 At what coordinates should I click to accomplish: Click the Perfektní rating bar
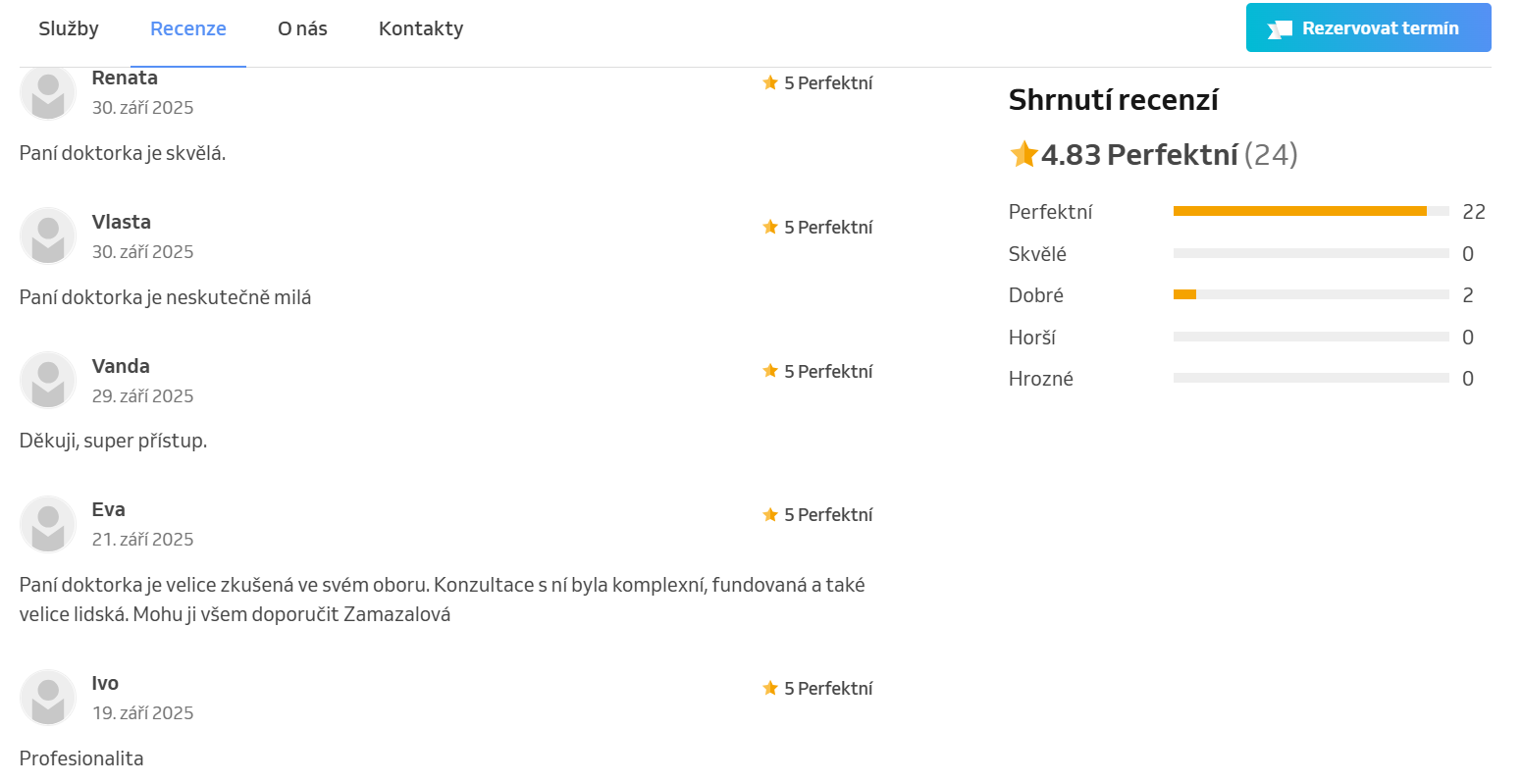click(x=1310, y=211)
